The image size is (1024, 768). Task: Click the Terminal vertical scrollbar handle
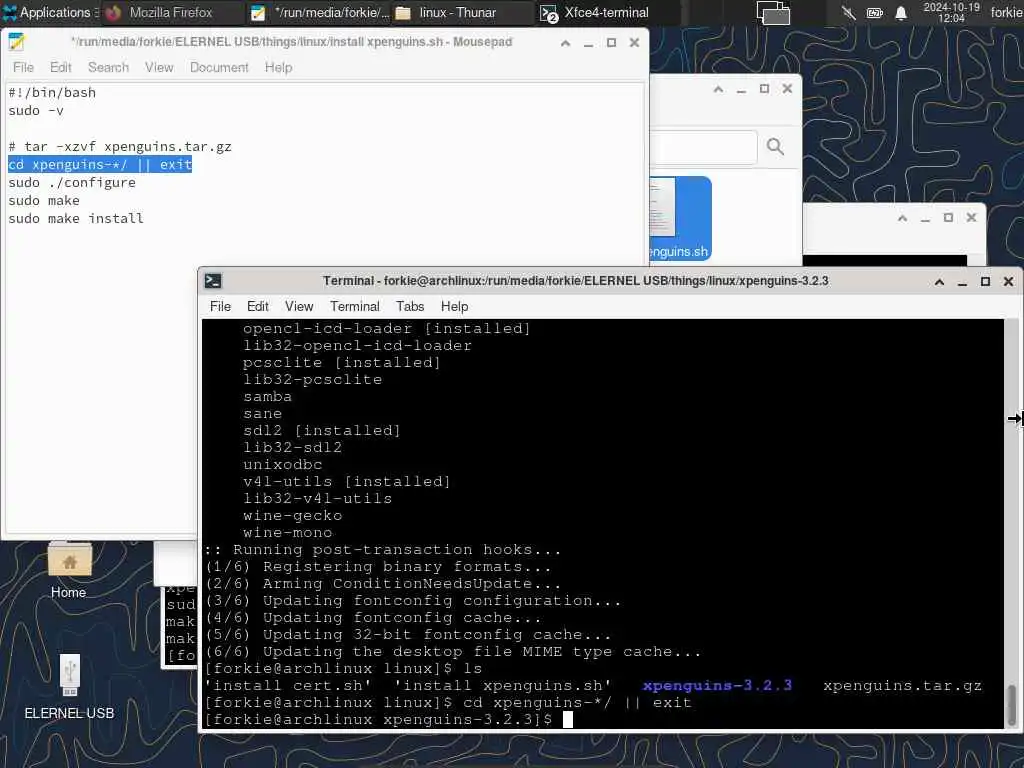[1012, 705]
